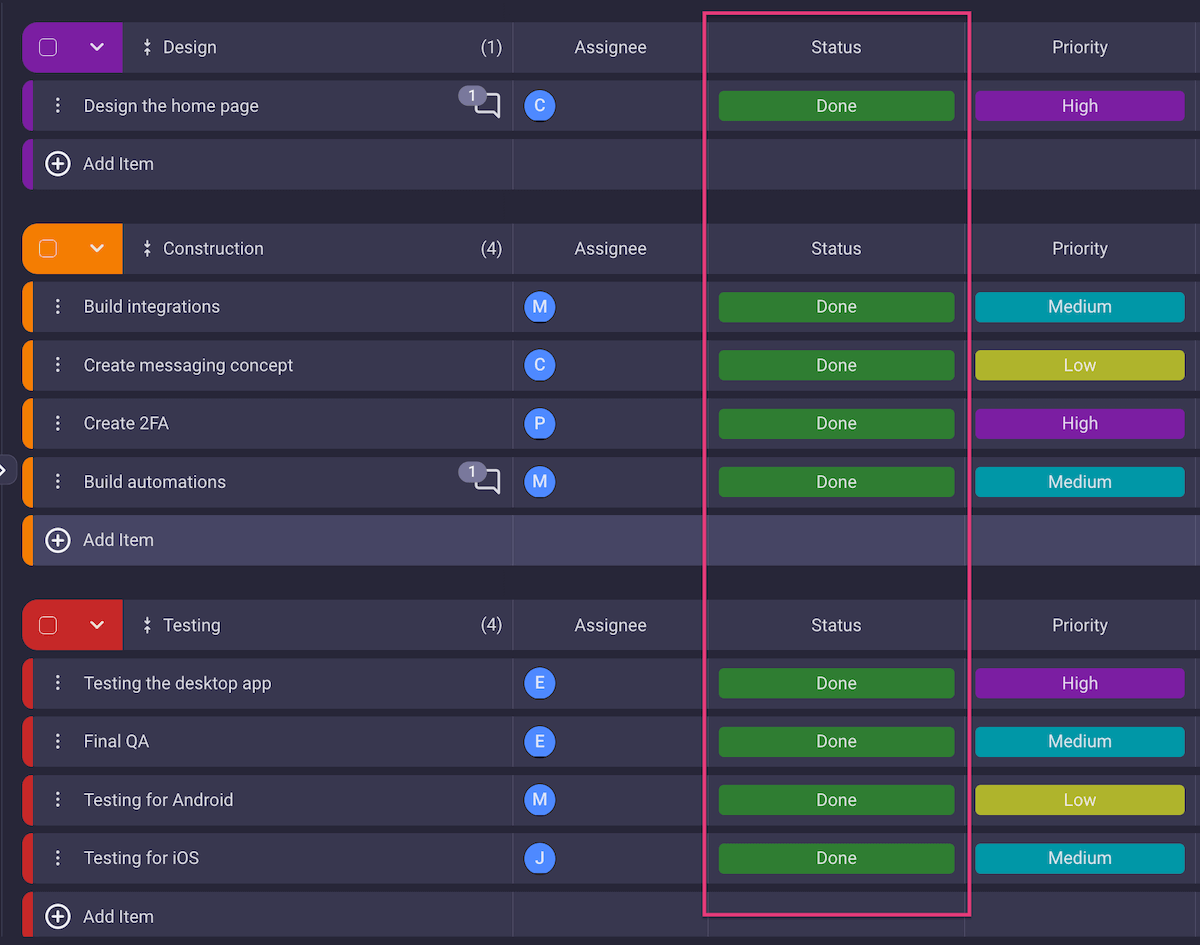Click assignee avatar J on Testing for iOS
This screenshot has width=1200, height=945.
coord(539,858)
